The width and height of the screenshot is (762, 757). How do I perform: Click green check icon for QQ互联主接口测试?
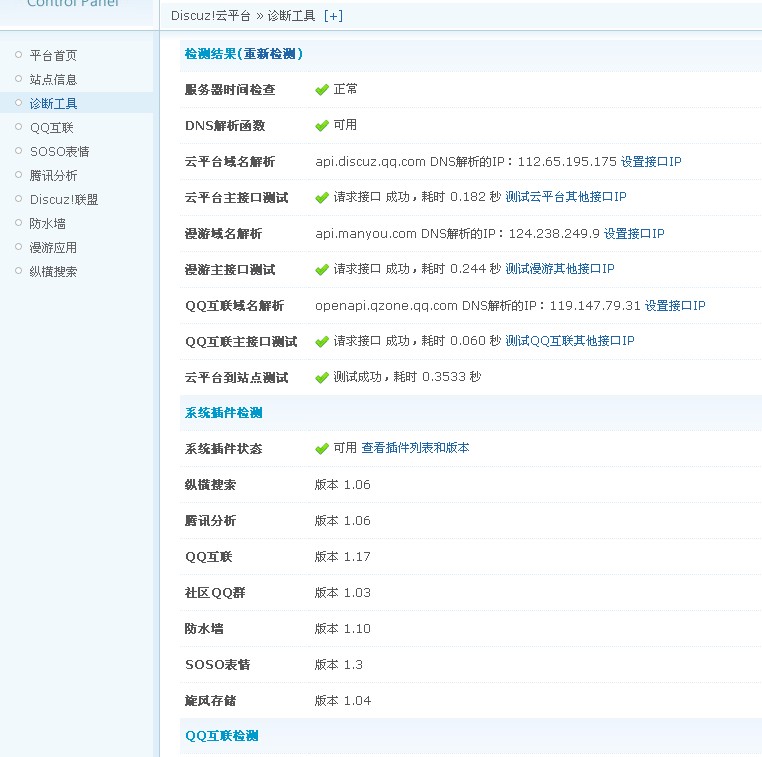(x=322, y=342)
